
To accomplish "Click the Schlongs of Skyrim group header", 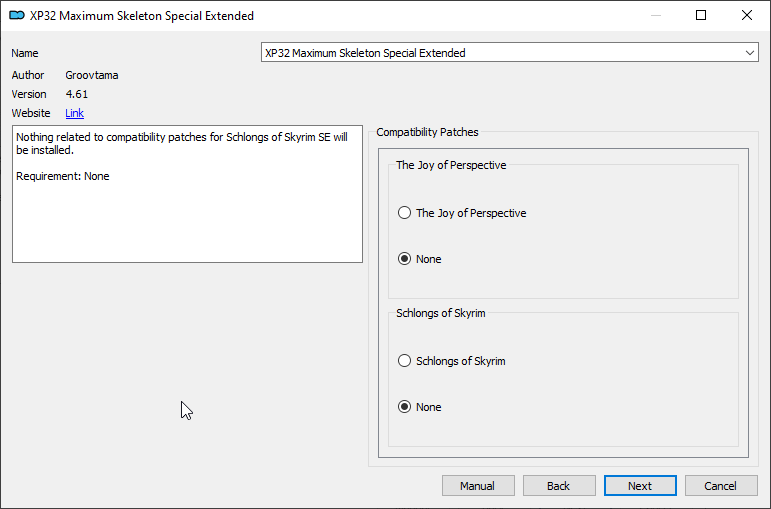I will [441, 313].
